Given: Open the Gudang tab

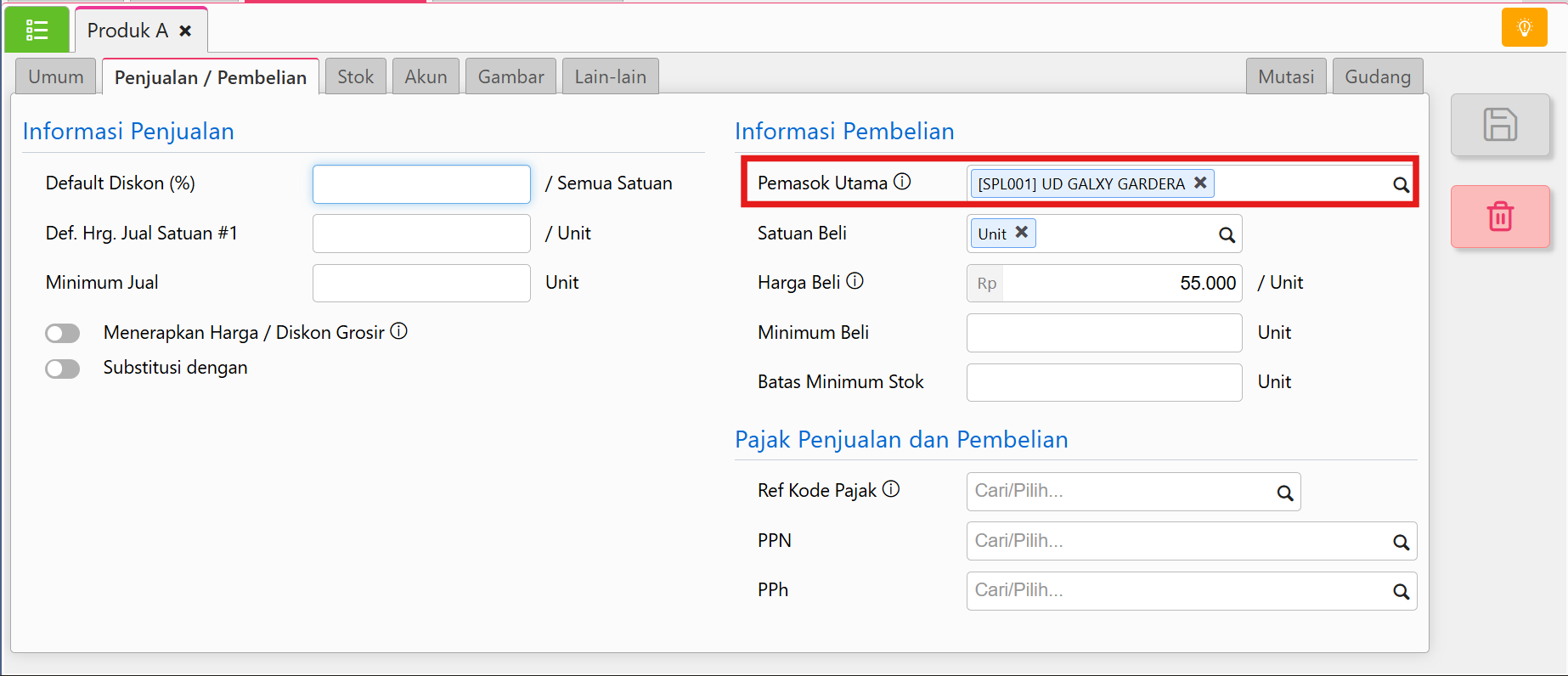Looking at the screenshot, I should click(1377, 76).
